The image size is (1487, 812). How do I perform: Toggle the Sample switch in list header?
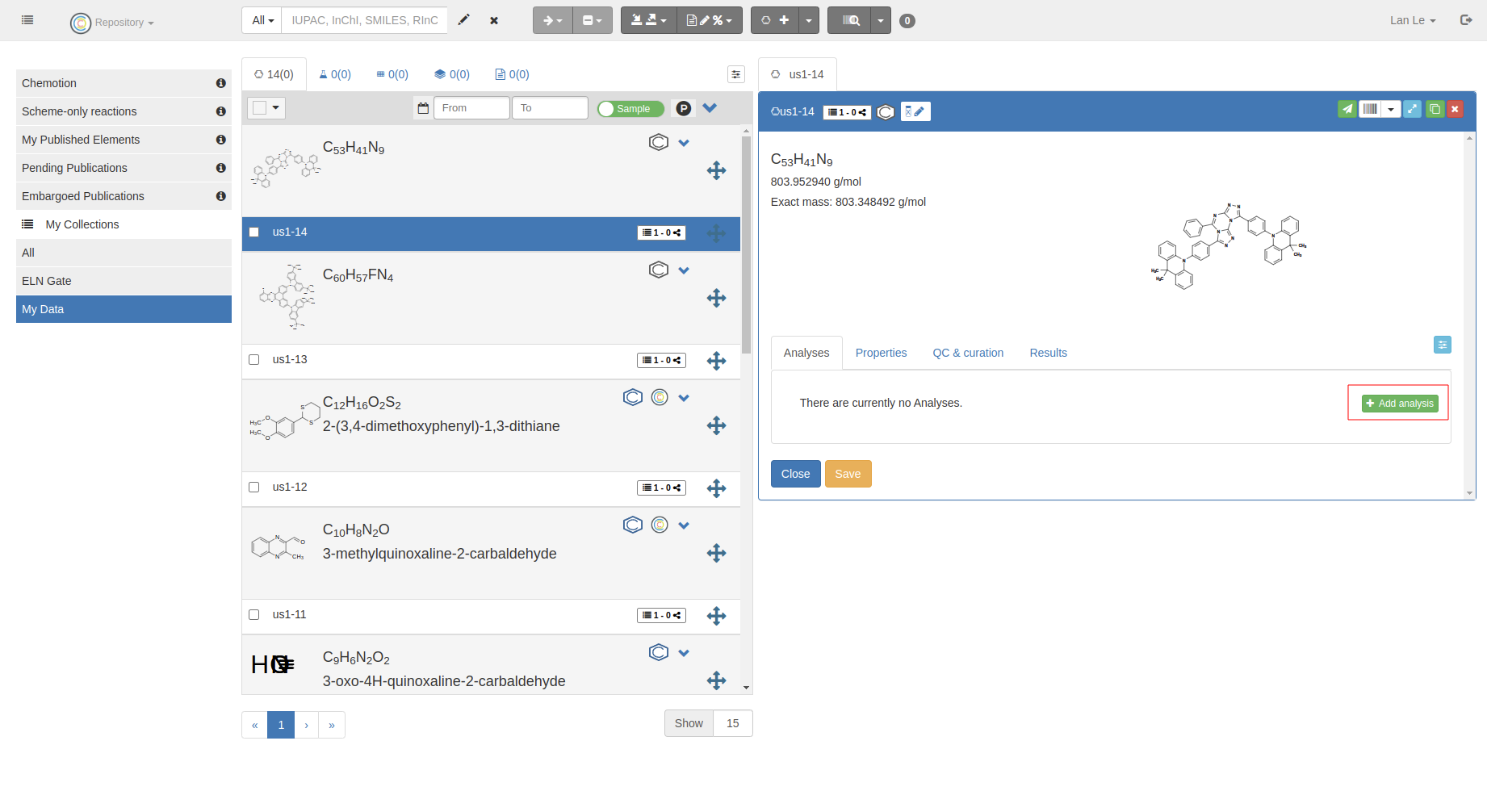630,109
